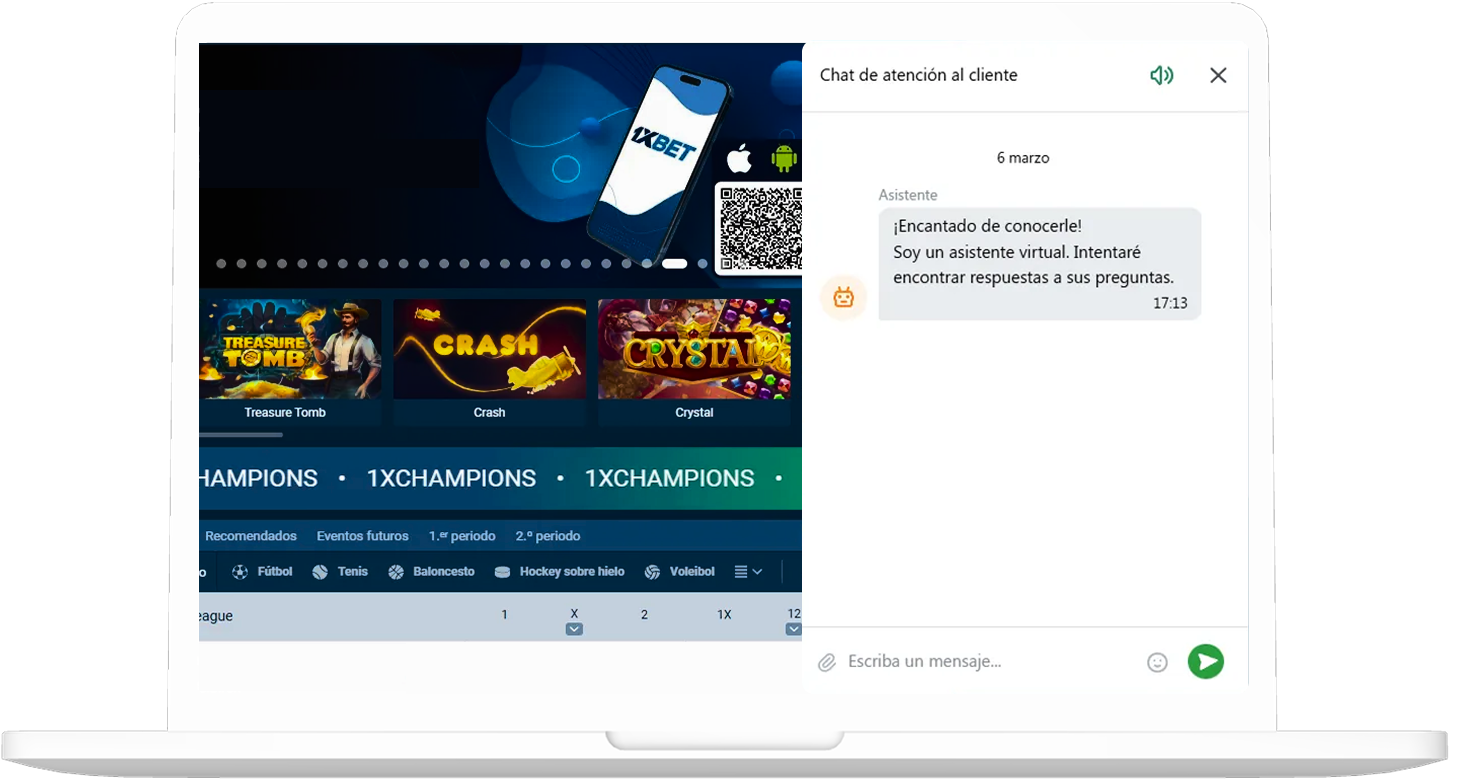Open the Apple app download icon
This screenshot has height=783, width=1457.
739,158
